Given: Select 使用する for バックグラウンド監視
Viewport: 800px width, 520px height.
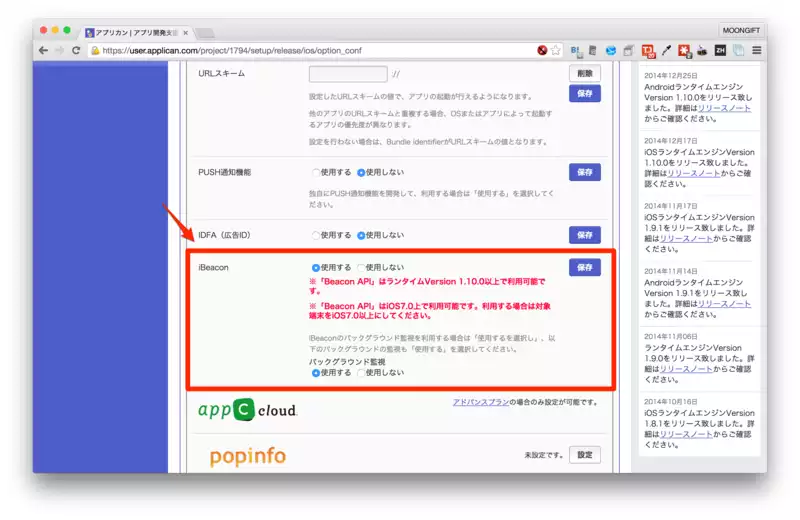Looking at the screenshot, I should pyautogui.click(x=316, y=373).
